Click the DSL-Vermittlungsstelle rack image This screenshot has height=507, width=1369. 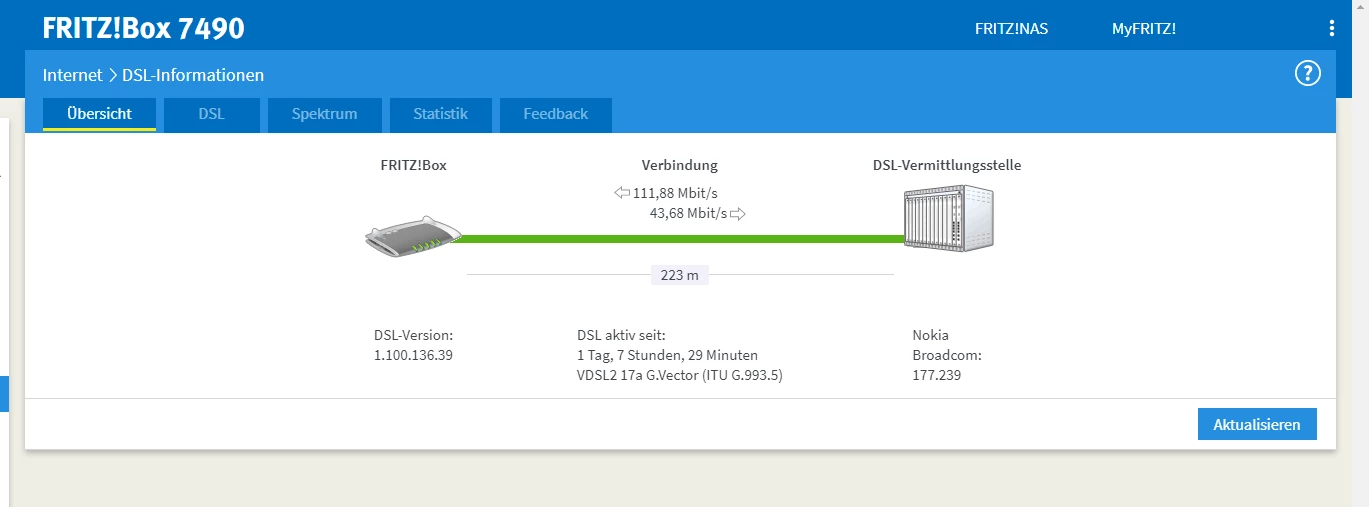[949, 221]
